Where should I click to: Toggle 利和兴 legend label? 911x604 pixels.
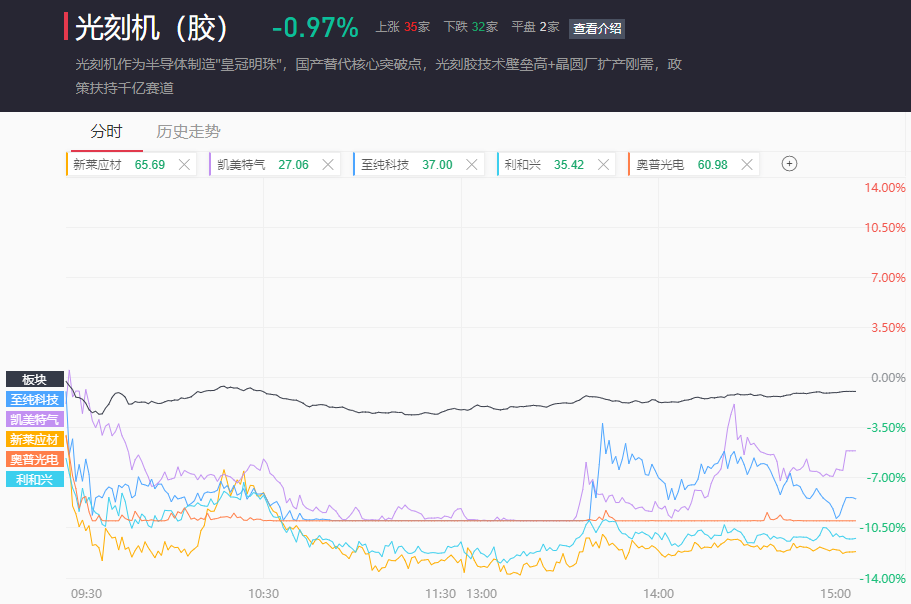tap(35, 479)
